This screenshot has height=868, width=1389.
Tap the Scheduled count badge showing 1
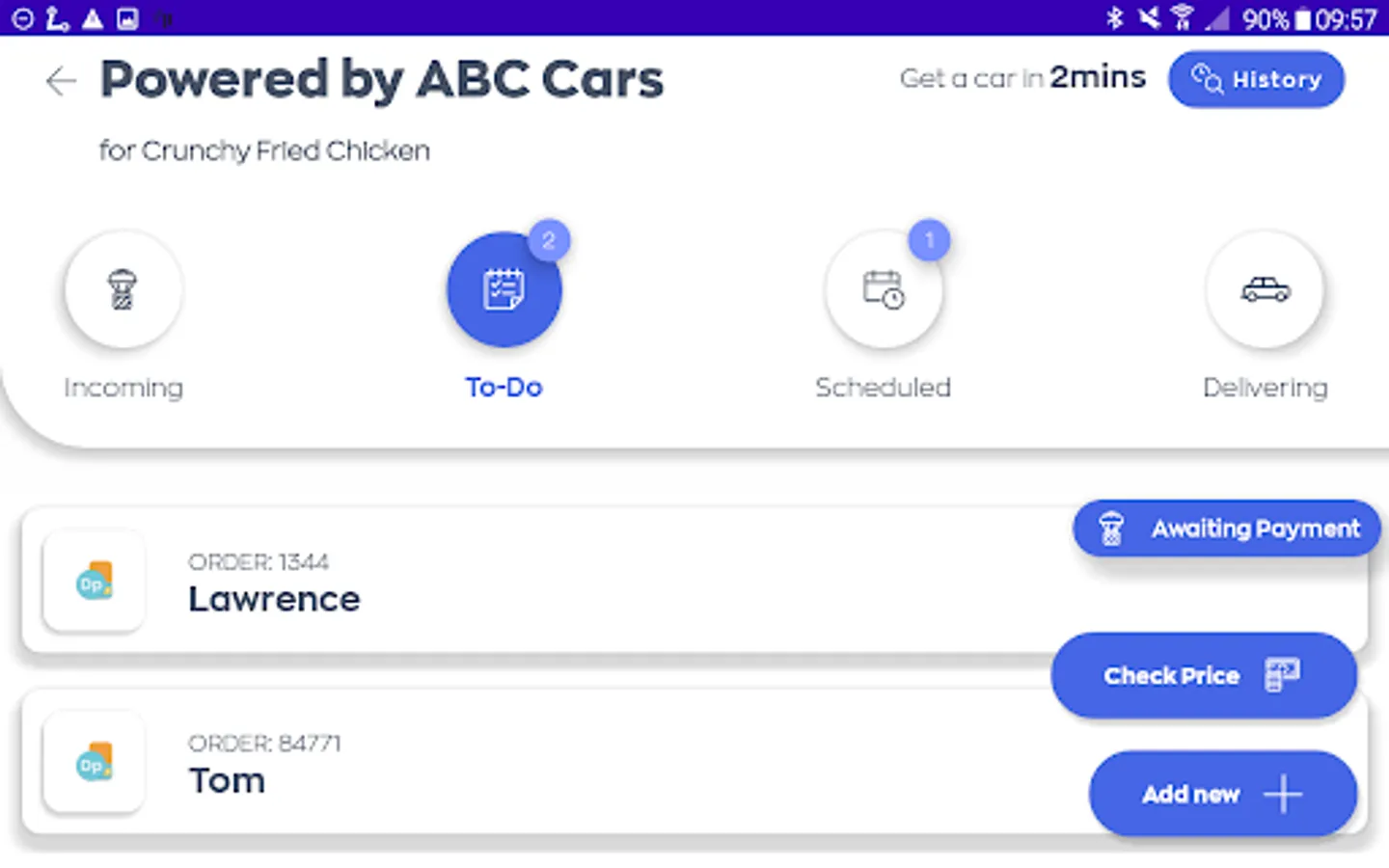(929, 240)
